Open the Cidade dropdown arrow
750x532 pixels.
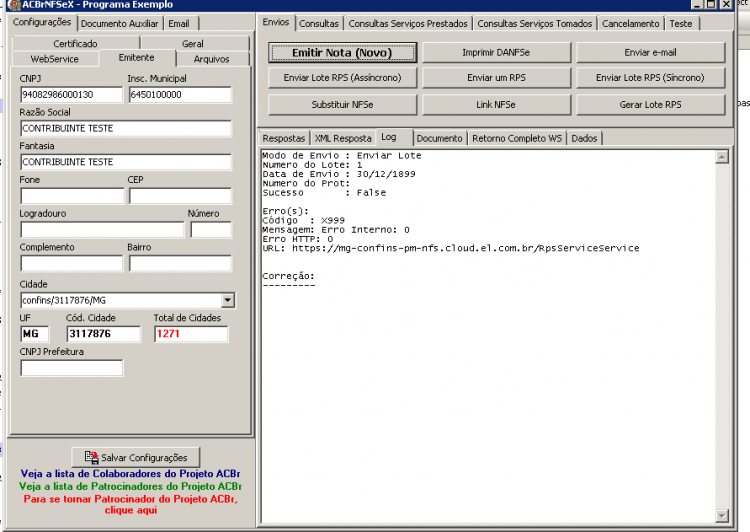[228, 300]
